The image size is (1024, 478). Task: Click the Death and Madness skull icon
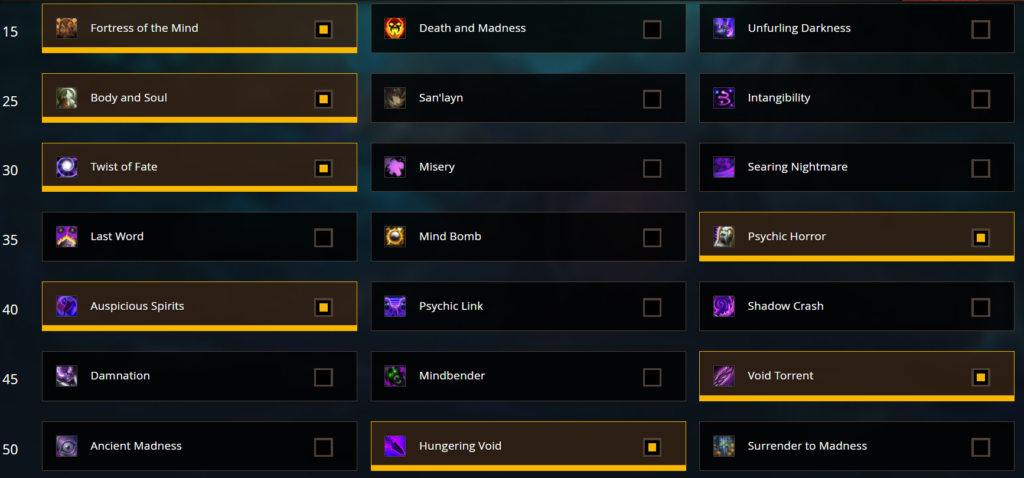point(395,28)
